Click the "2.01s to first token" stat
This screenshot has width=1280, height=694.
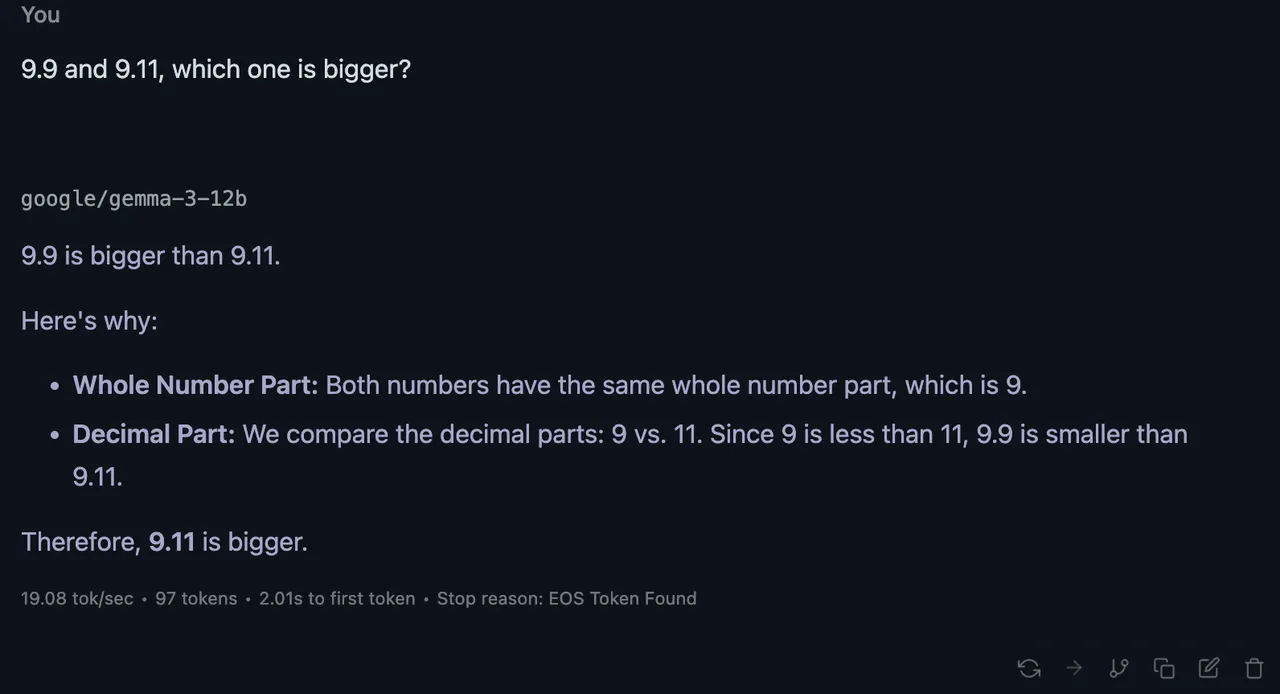[x=337, y=599]
